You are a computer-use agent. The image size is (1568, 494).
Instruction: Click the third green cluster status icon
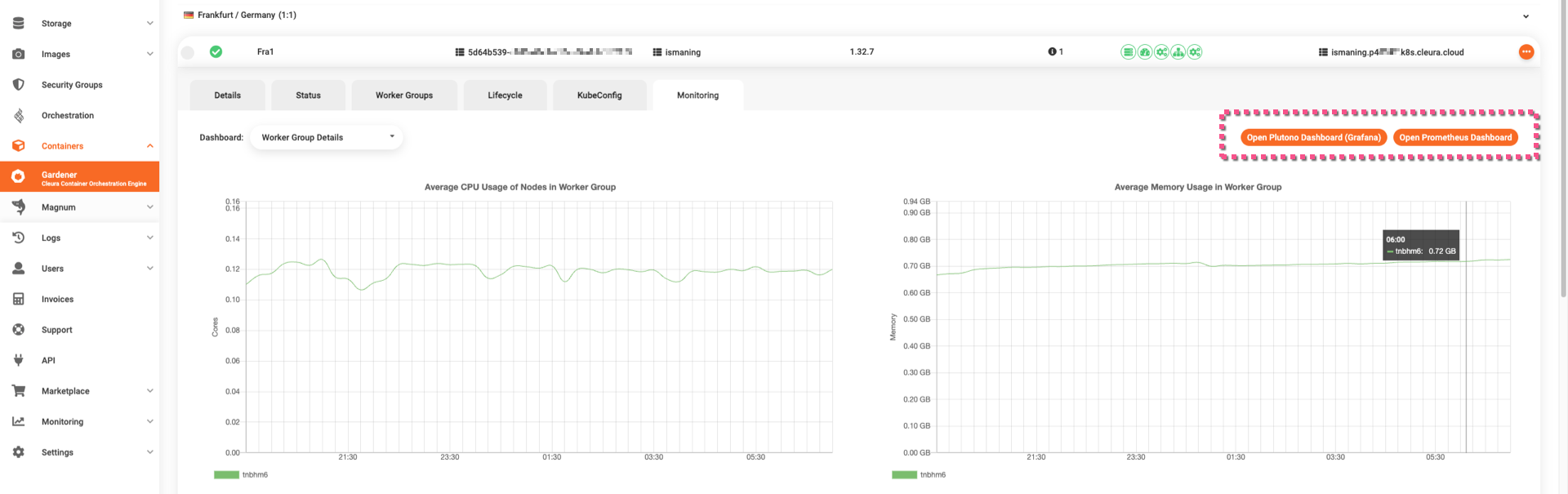pos(1161,52)
